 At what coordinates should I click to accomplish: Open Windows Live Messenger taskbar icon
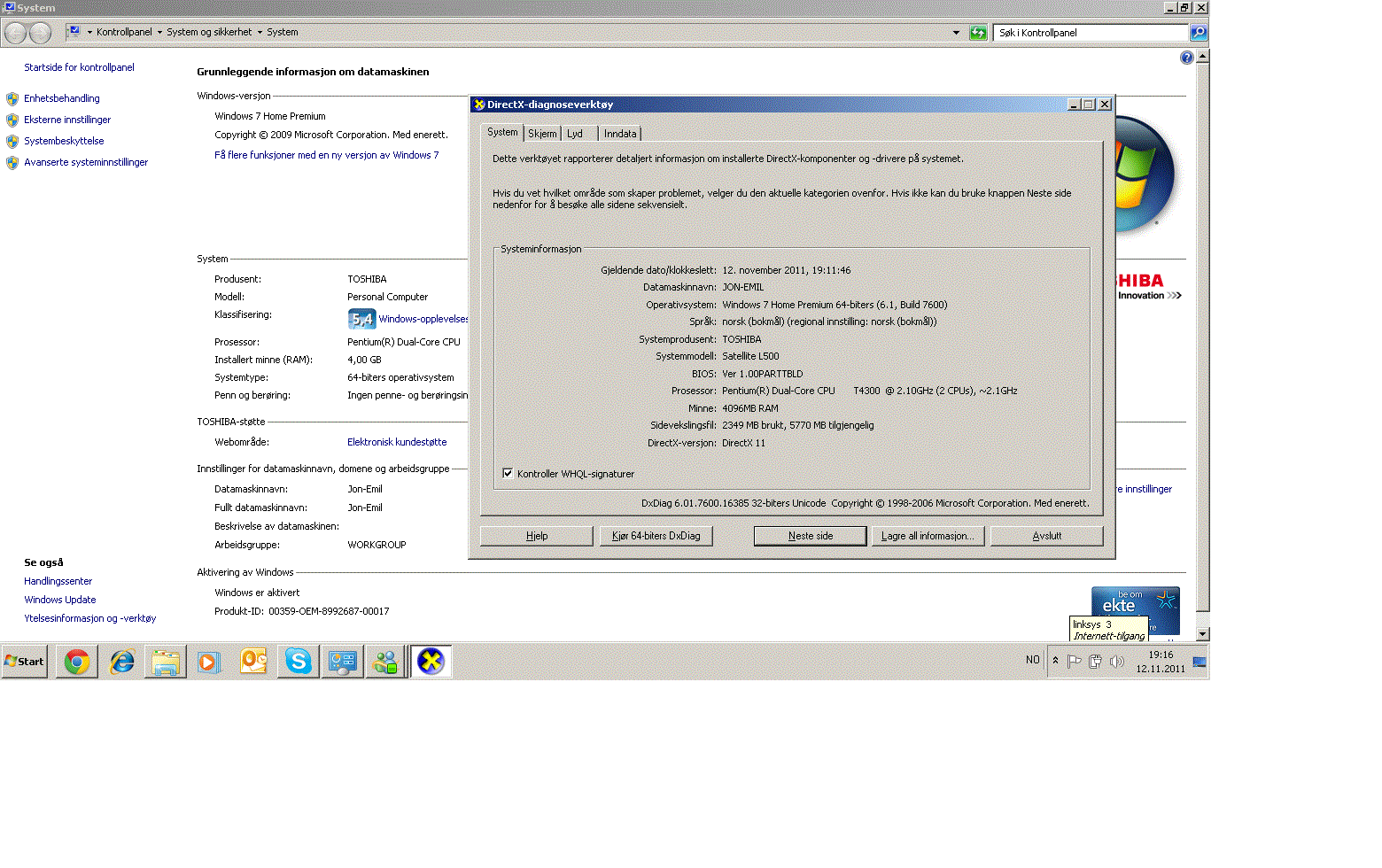(386, 662)
